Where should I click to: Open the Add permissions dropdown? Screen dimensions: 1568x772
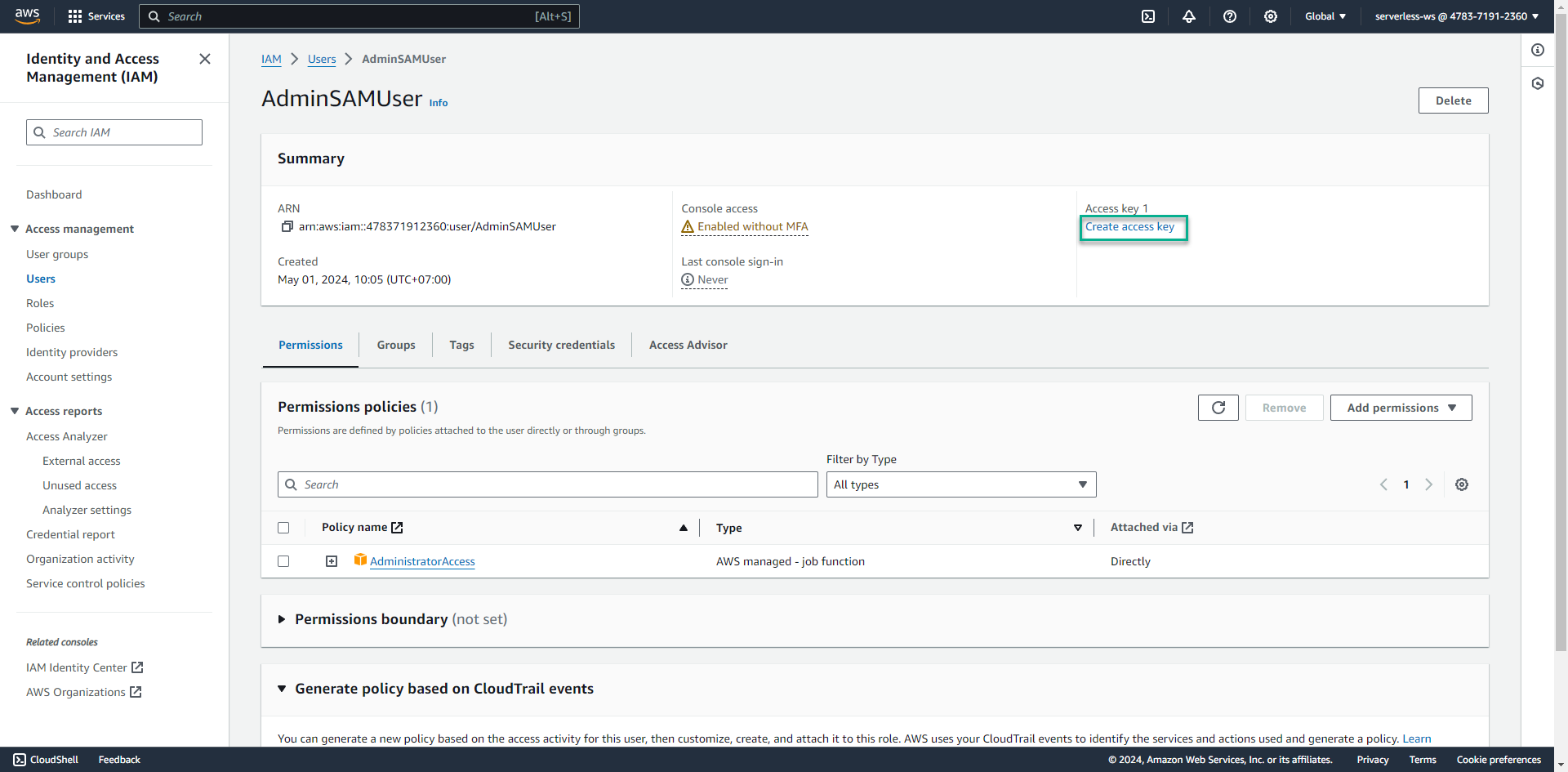click(1401, 408)
